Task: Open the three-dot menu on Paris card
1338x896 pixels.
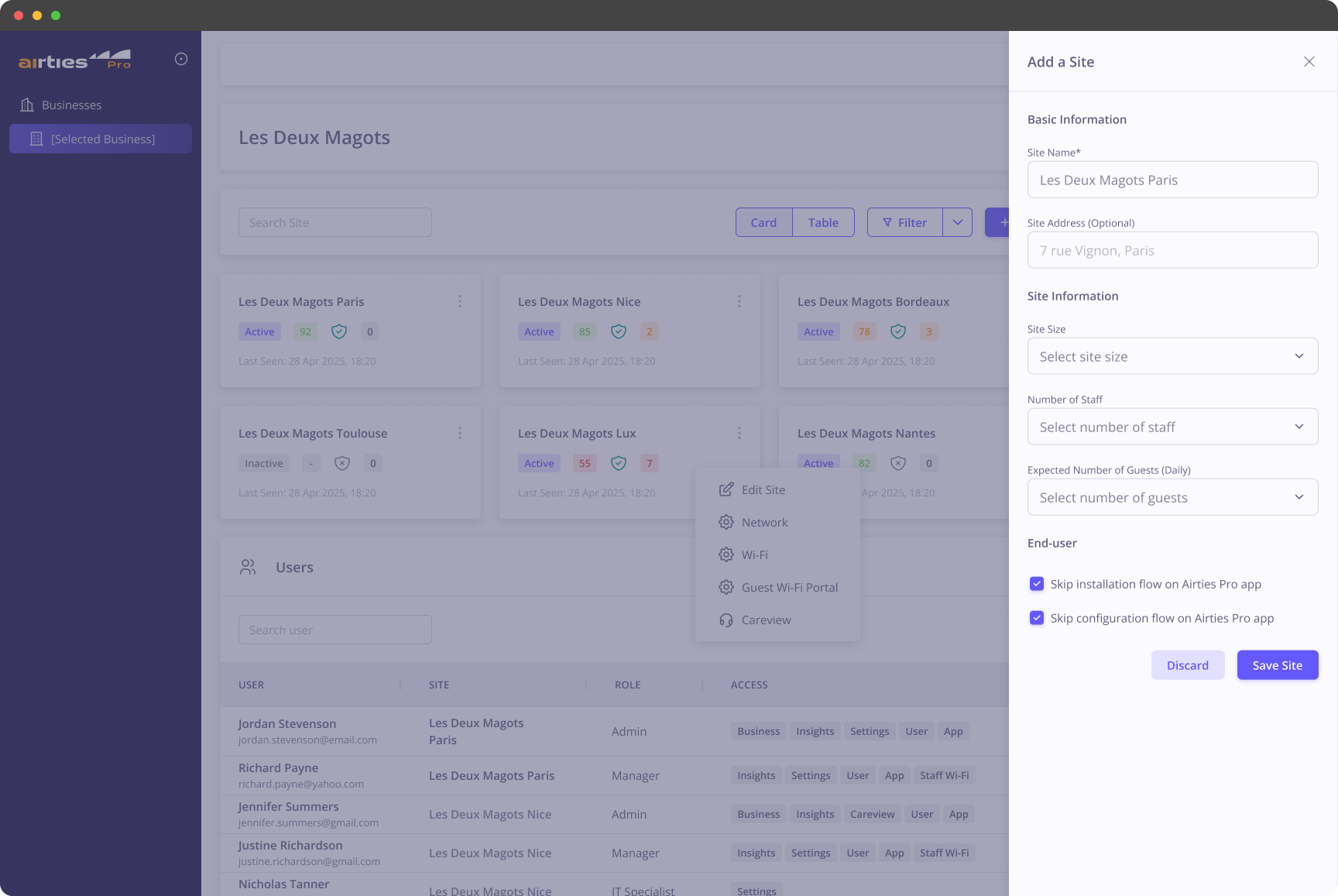Action: pos(460,301)
